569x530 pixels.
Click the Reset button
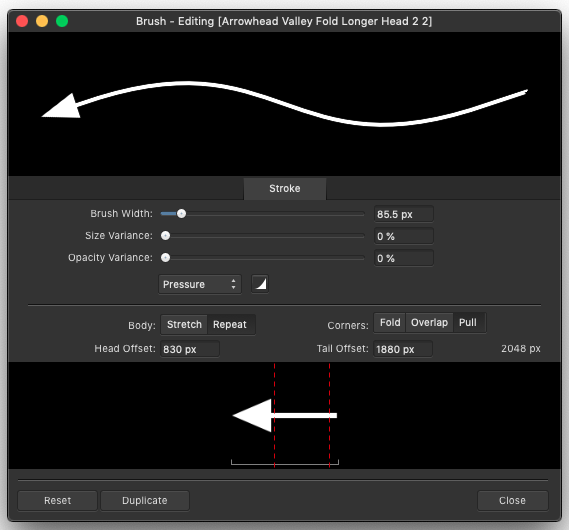57,501
